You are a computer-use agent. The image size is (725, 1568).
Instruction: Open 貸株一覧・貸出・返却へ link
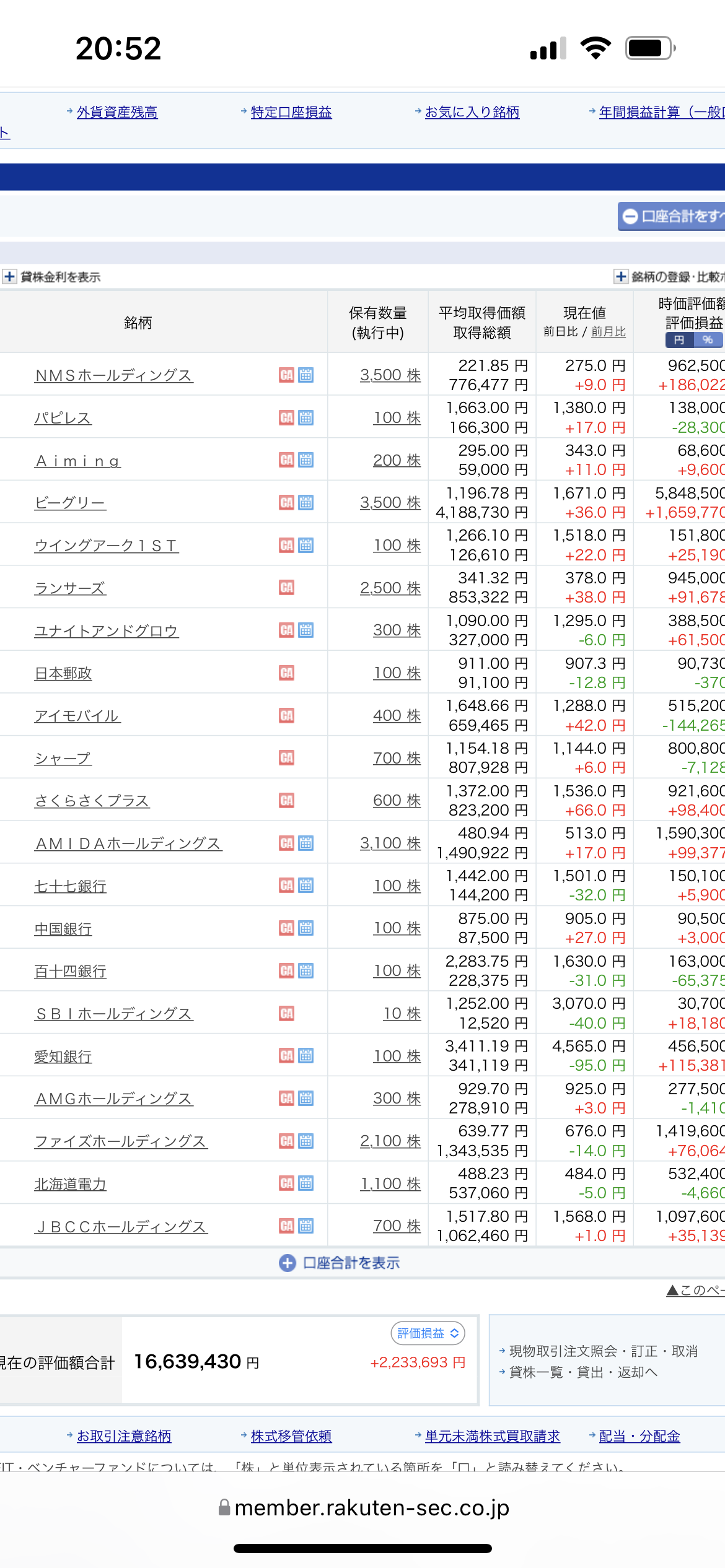pyautogui.click(x=583, y=1372)
